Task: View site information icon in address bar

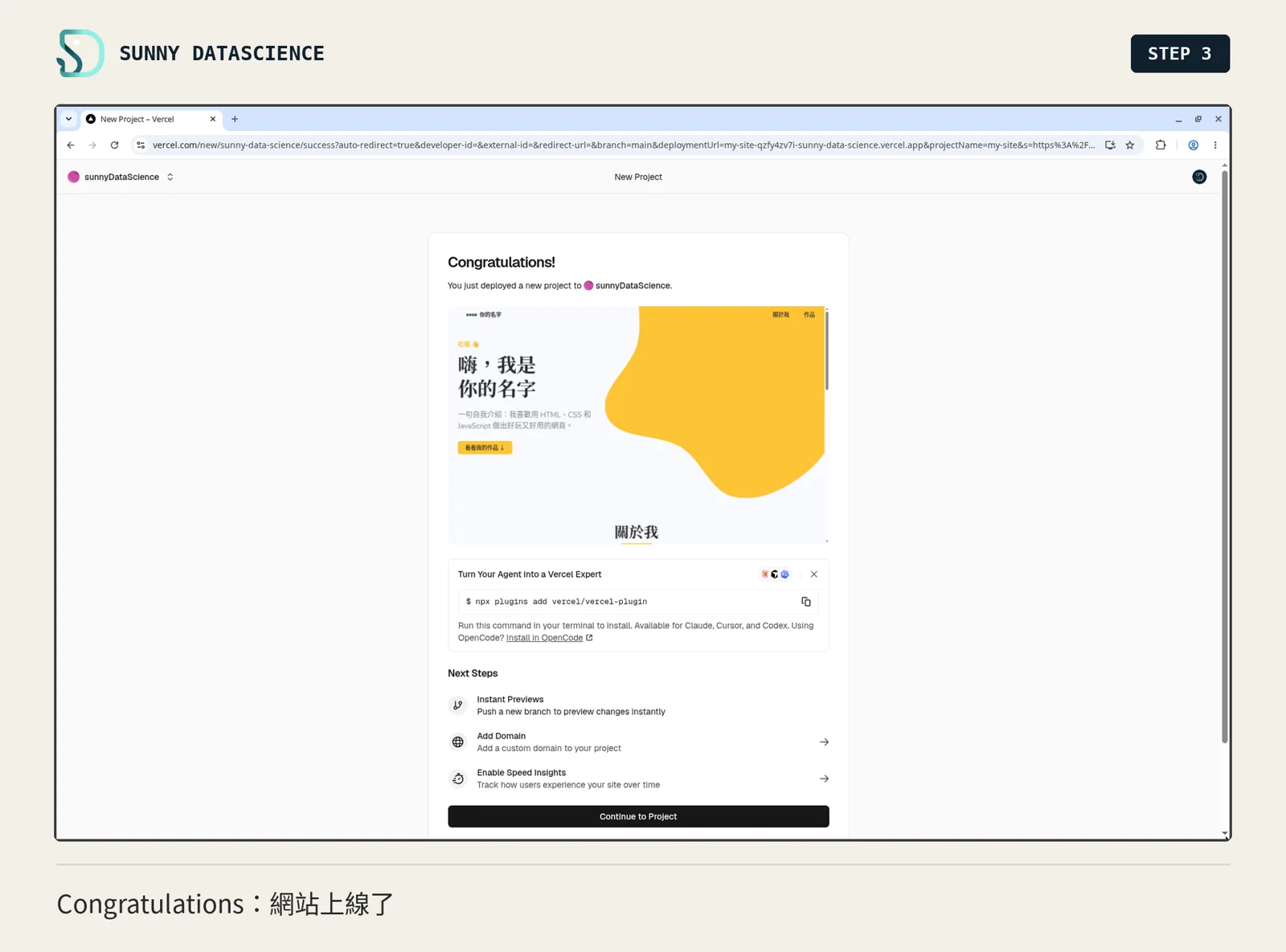Action: 141,145
